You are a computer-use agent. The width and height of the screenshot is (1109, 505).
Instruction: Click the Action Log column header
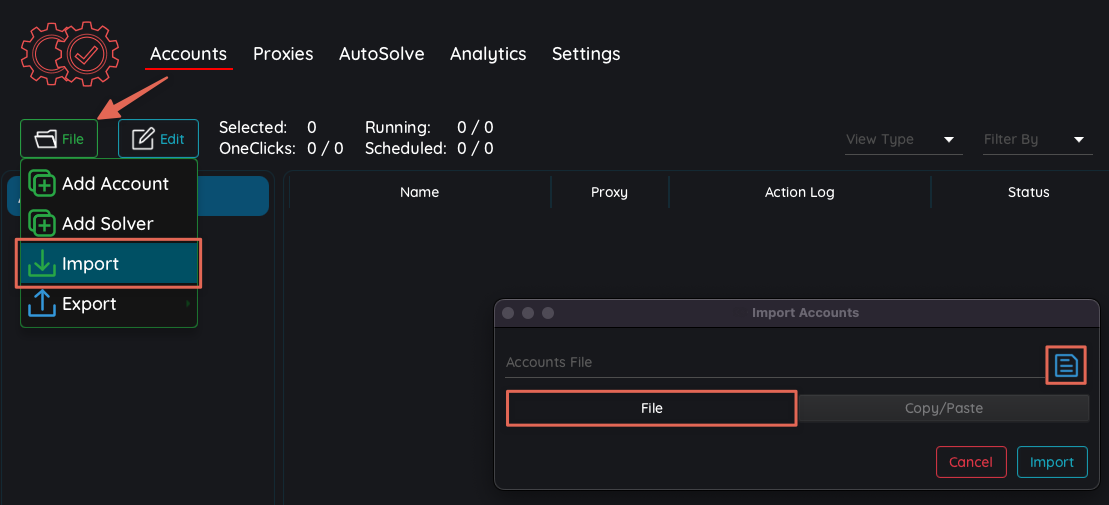(799, 192)
